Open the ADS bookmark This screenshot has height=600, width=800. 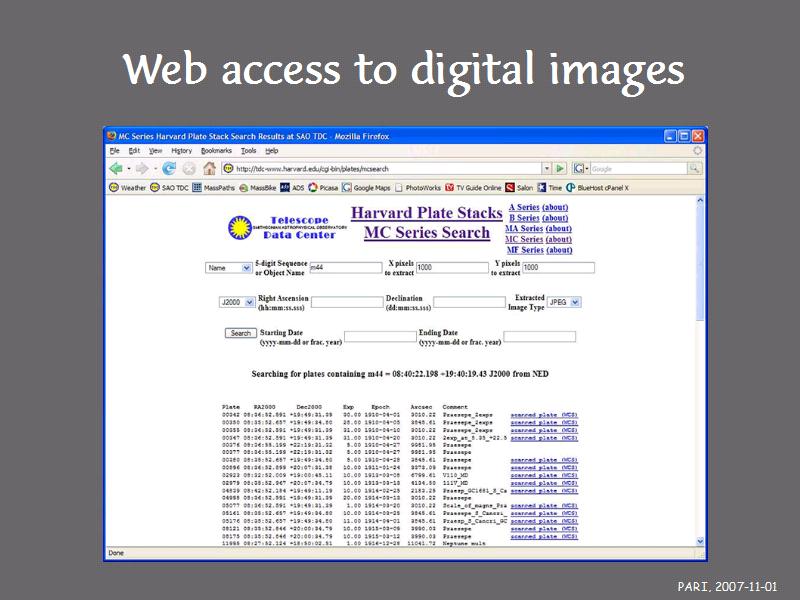tap(292, 188)
